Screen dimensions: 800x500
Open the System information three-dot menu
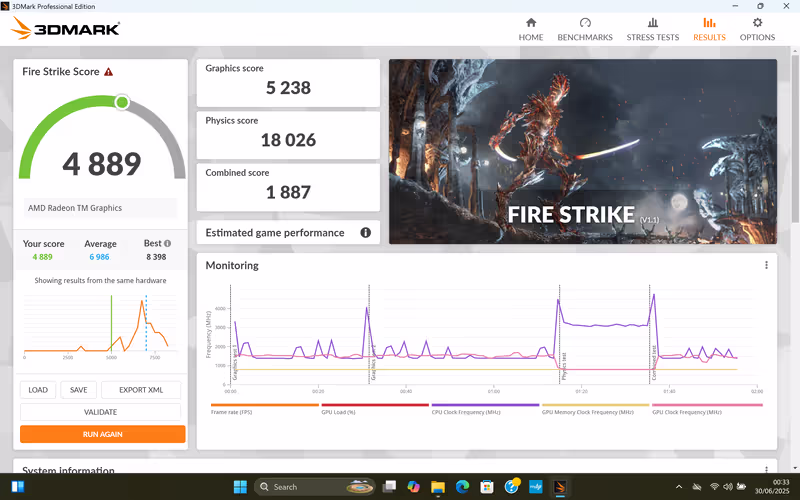point(766,469)
